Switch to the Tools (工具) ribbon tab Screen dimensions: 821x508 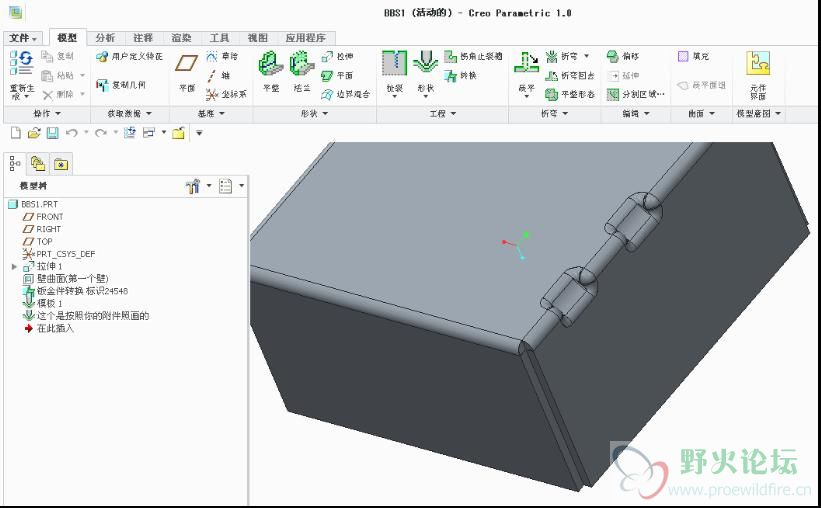pyautogui.click(x=219, y=38)
